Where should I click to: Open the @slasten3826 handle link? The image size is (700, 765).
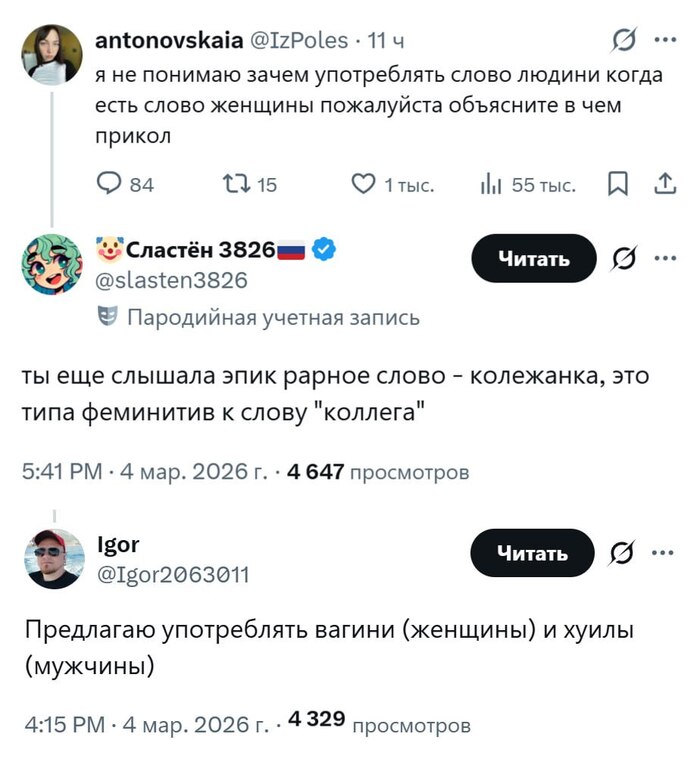(170, 281)
